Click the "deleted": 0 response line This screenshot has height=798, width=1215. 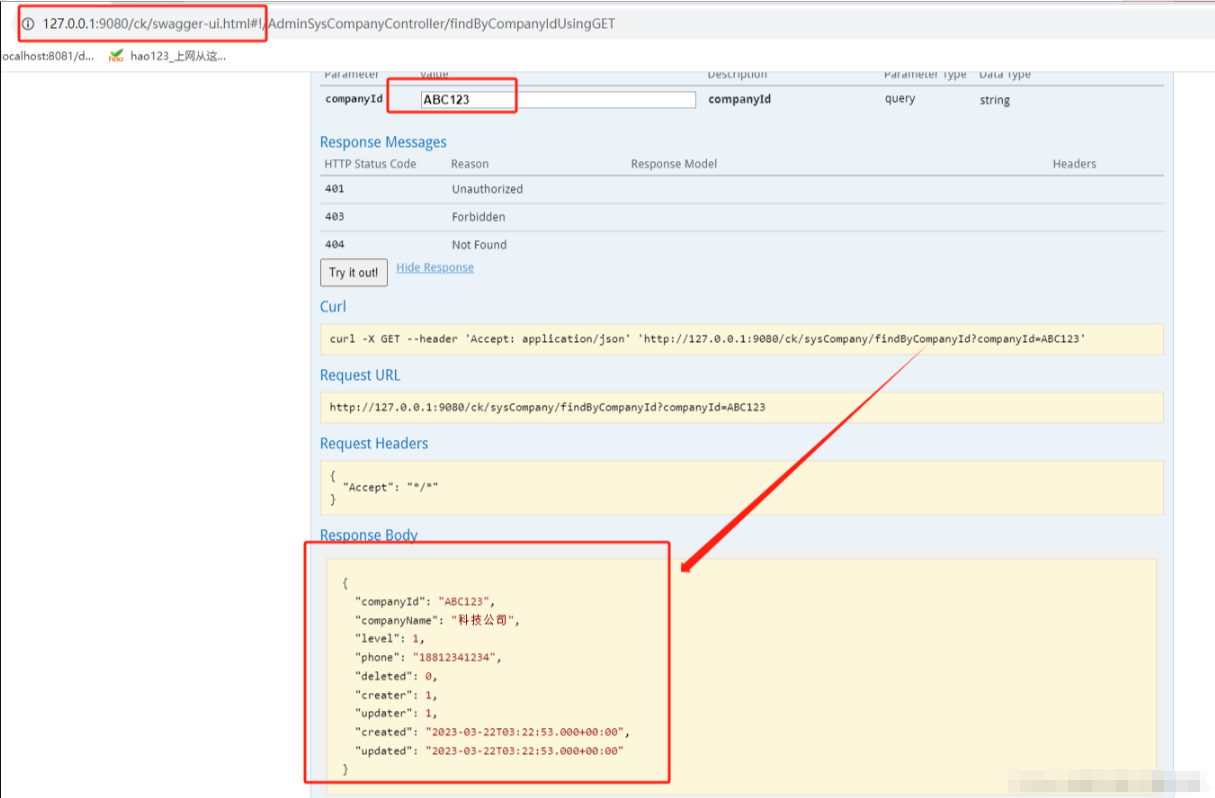click(x=396, y=676)
